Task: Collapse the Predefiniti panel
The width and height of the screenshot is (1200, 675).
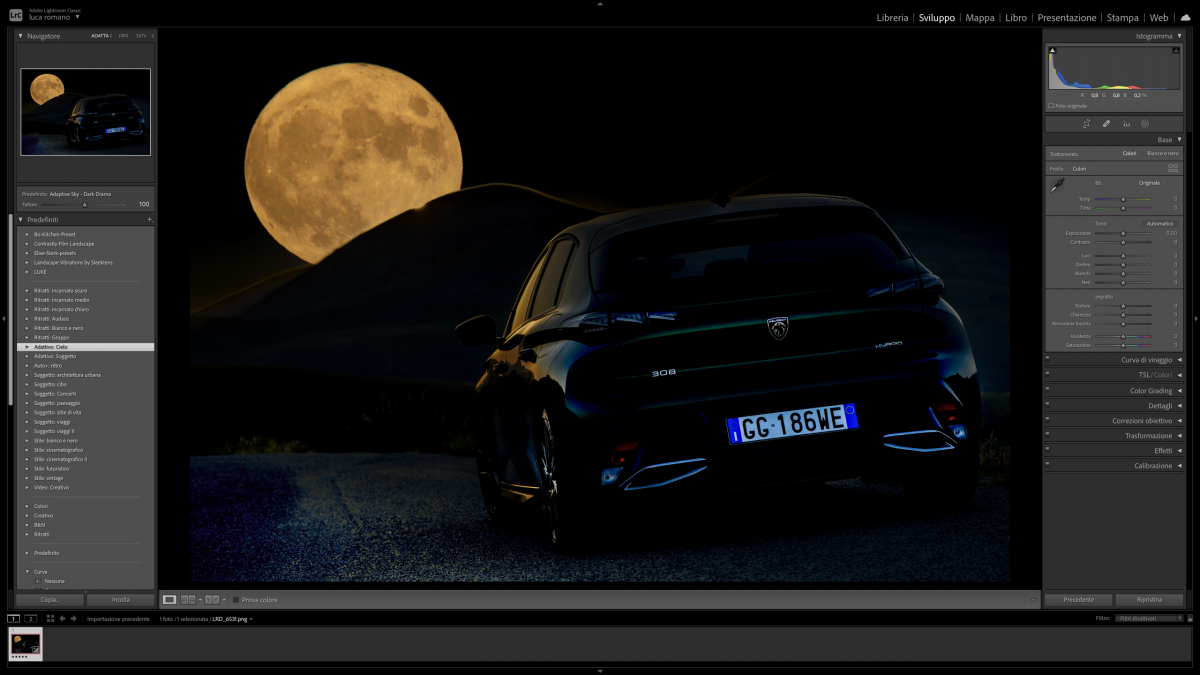Action: tap(21, 219)
